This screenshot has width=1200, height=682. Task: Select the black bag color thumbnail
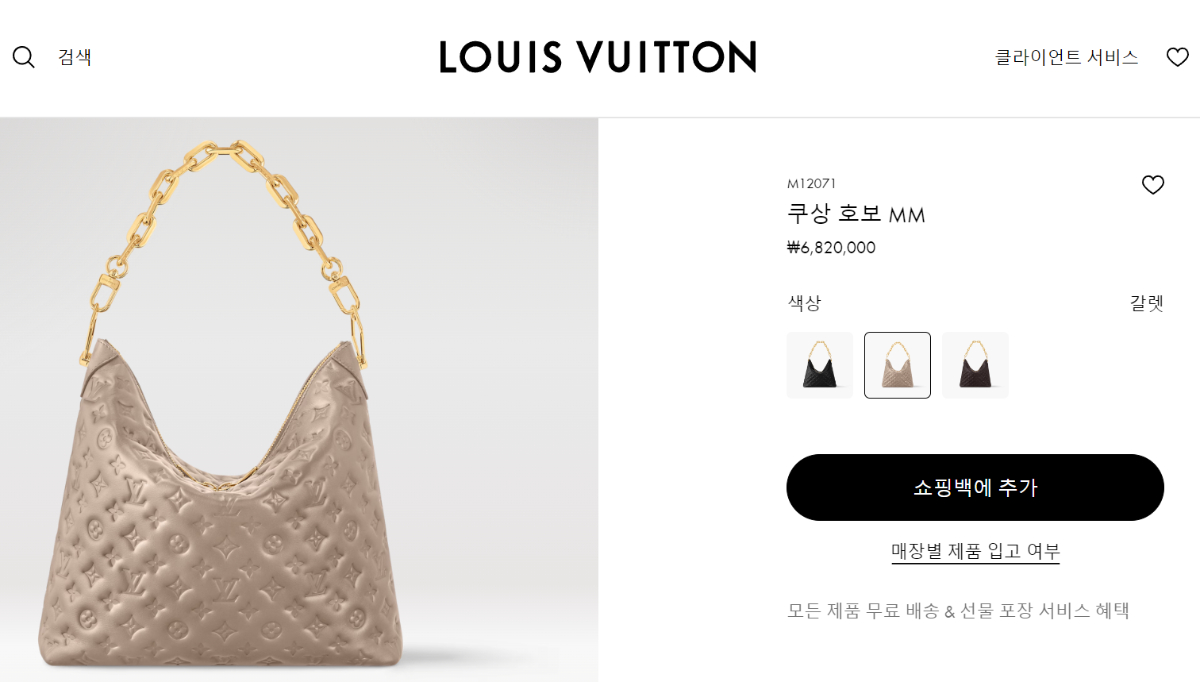click(x=820, y=365)
